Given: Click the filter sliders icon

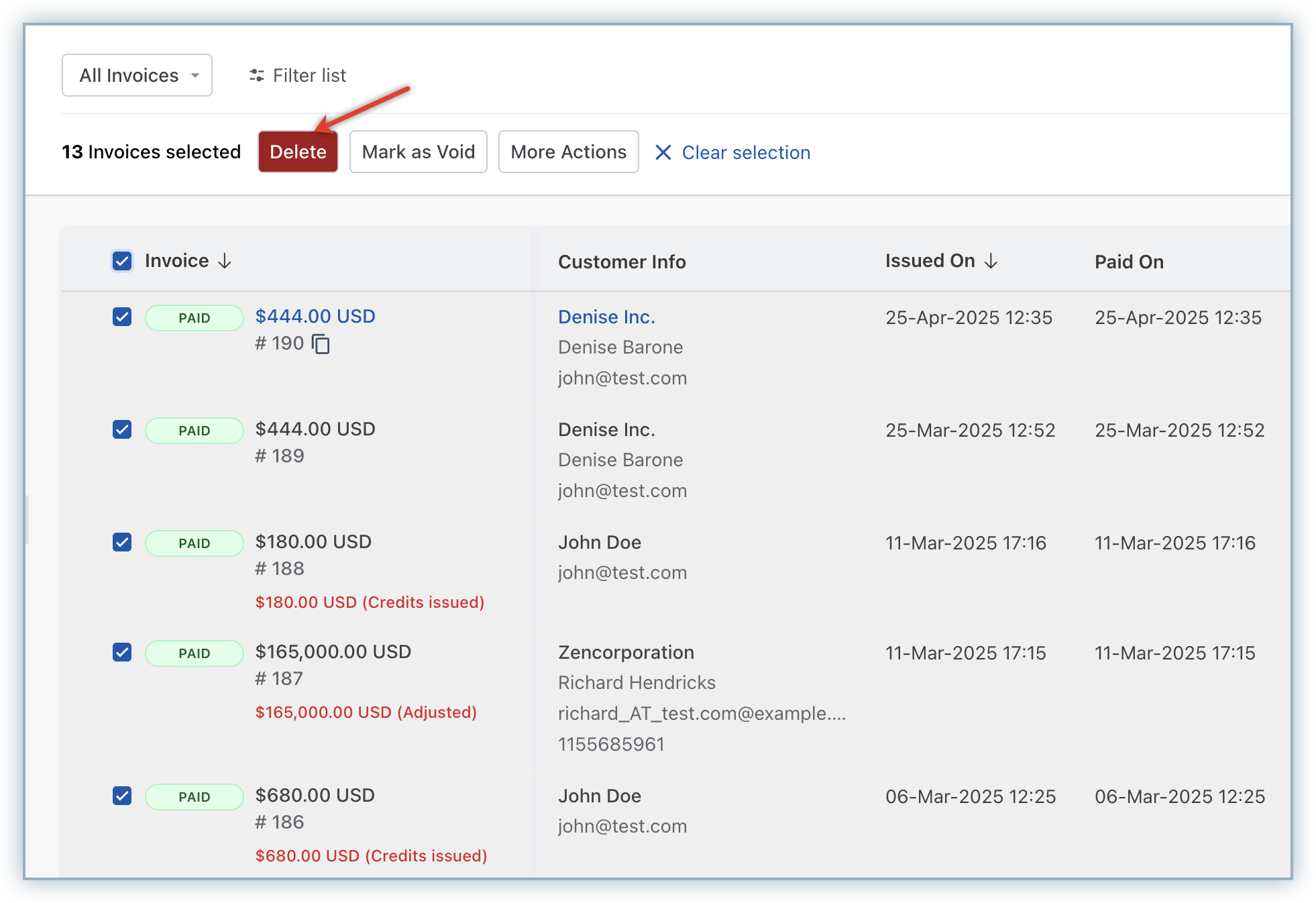Looking at the screenshot, I should point(256,75).
